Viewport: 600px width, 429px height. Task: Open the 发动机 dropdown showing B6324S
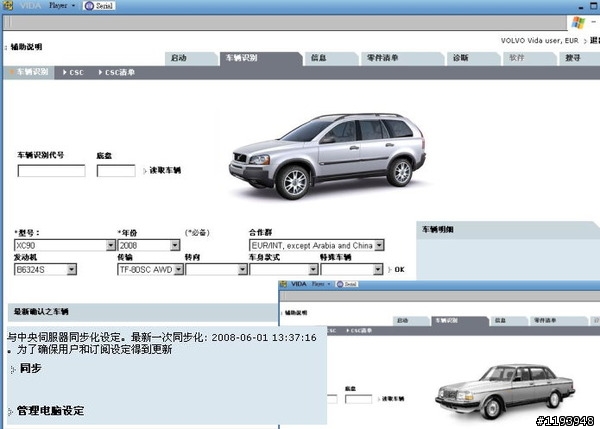point(45,269)
